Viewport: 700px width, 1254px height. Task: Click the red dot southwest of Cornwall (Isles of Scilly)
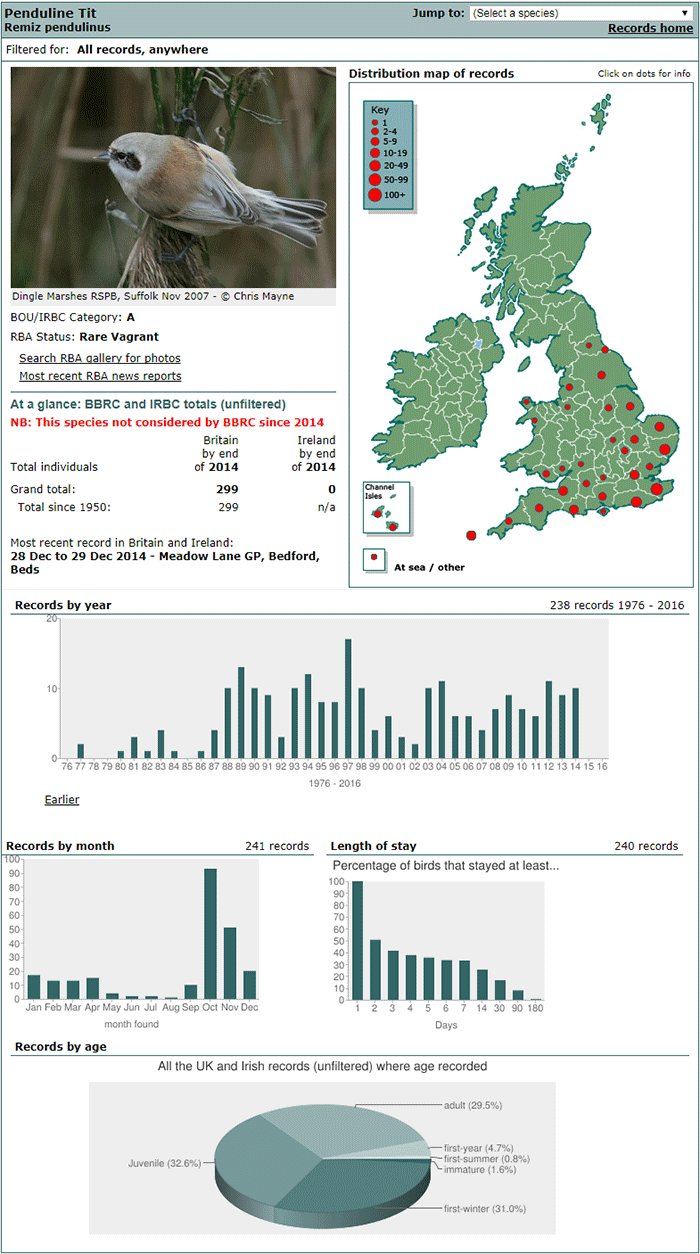click(x=471, y=536)
